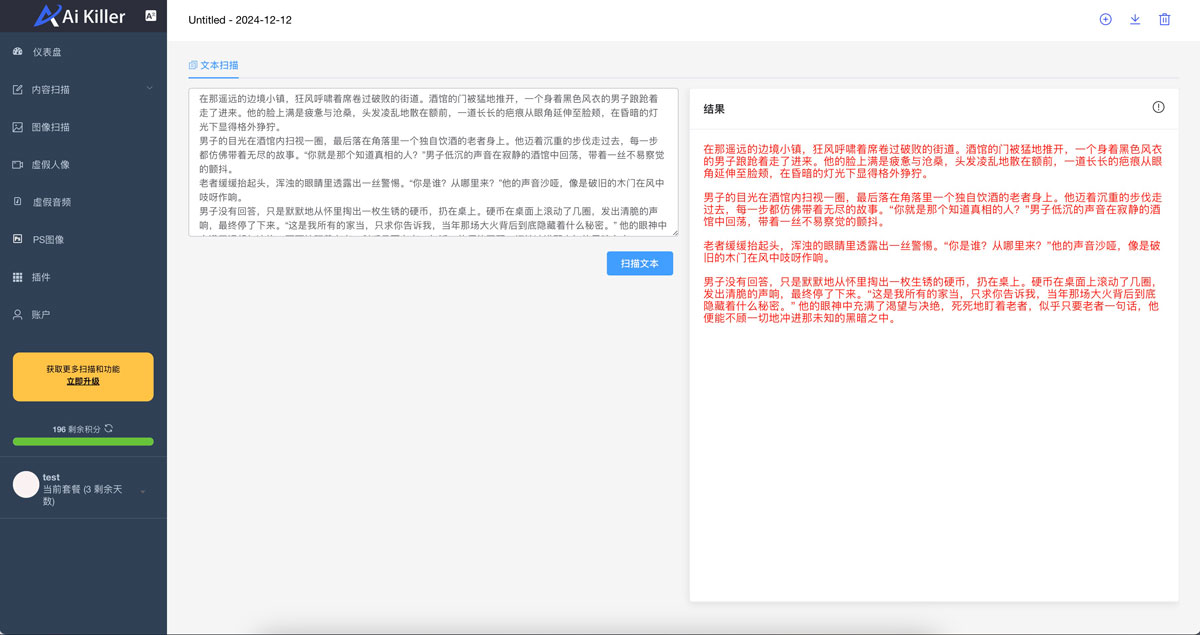This screenshot has height=635, width=1200.
Task: Show the results info icon
Action: (1158, 108)
